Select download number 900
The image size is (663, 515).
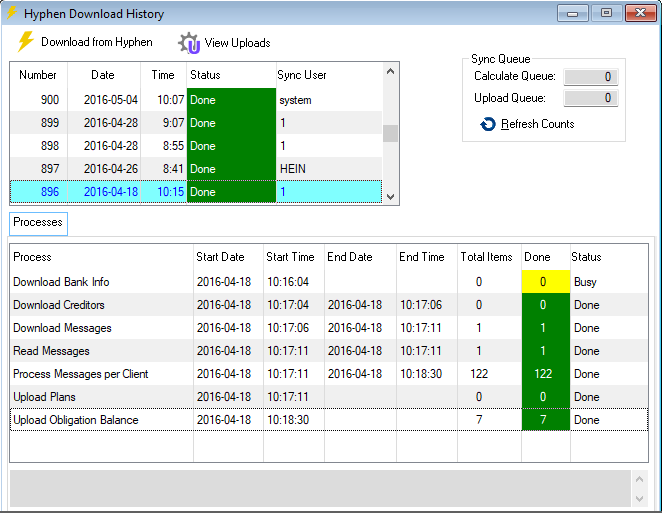point(196,100)
